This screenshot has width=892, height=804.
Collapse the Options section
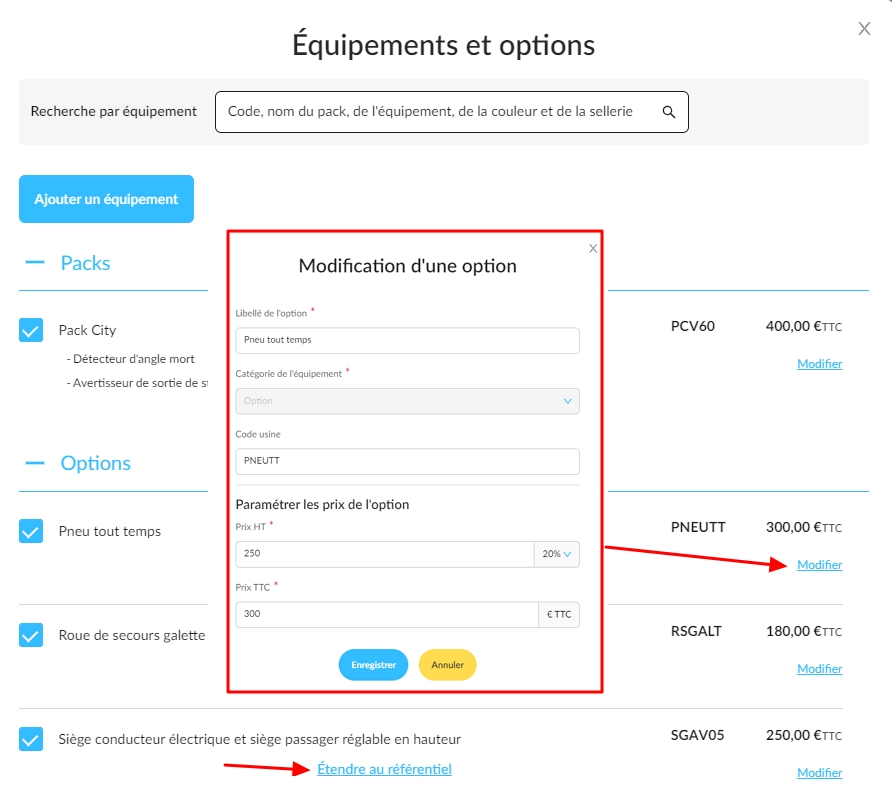[x=35, y=463]
